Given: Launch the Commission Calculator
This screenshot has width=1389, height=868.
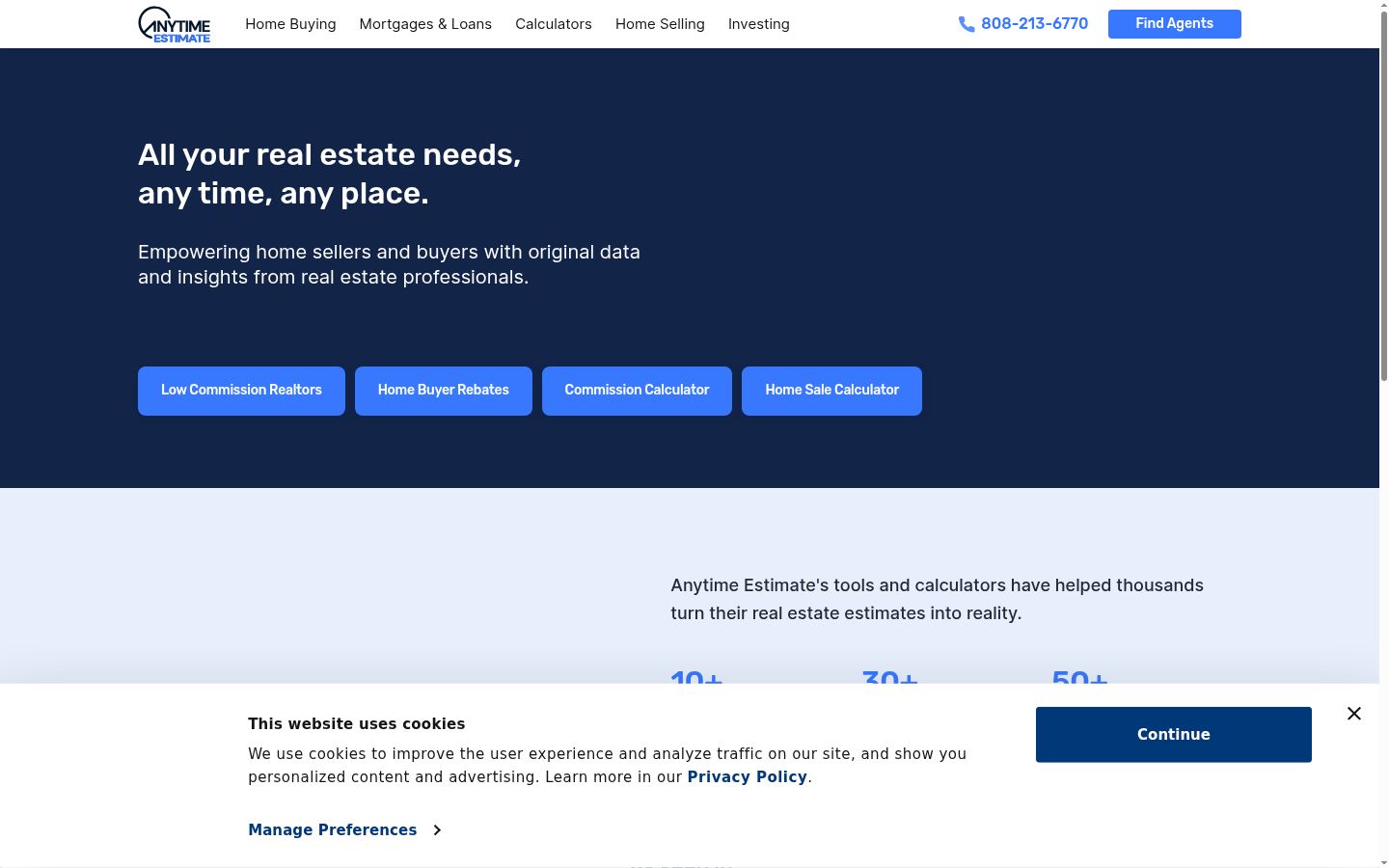Looking at the screenshot, I should pyautogui.click(x=637, y=391).
